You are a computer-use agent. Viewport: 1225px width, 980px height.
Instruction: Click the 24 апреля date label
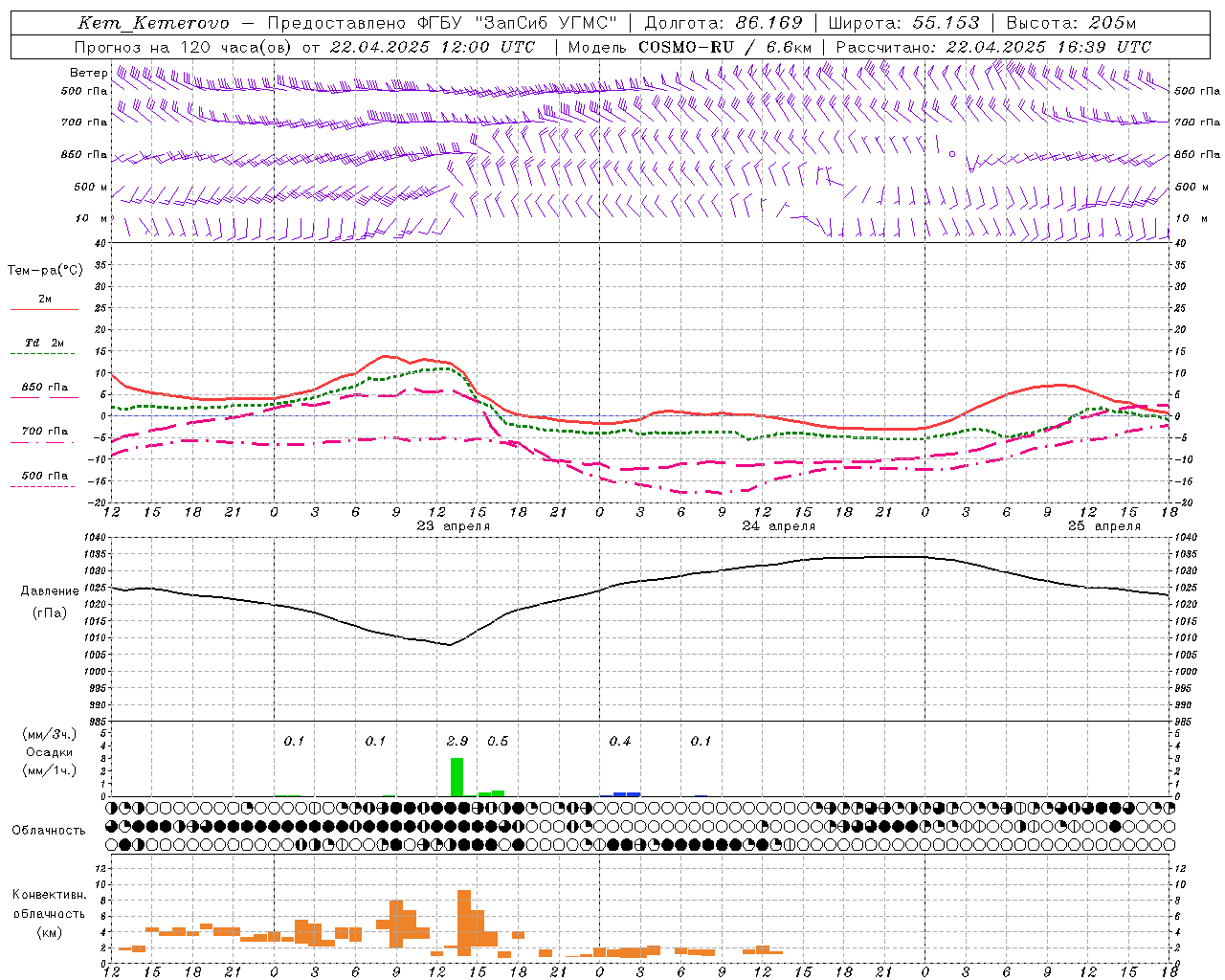(x=779, y=526)
